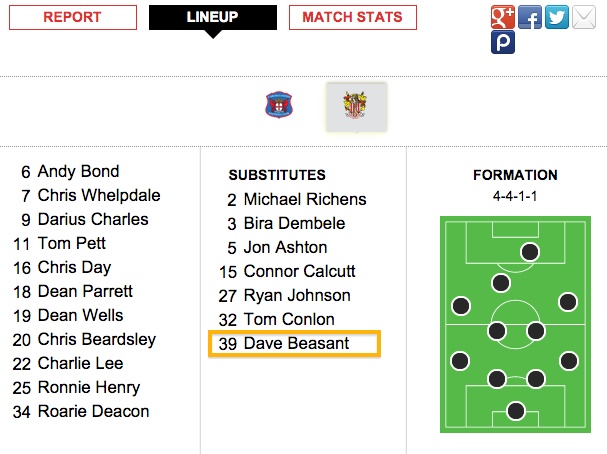Select the away team crest

click(356, 106)
